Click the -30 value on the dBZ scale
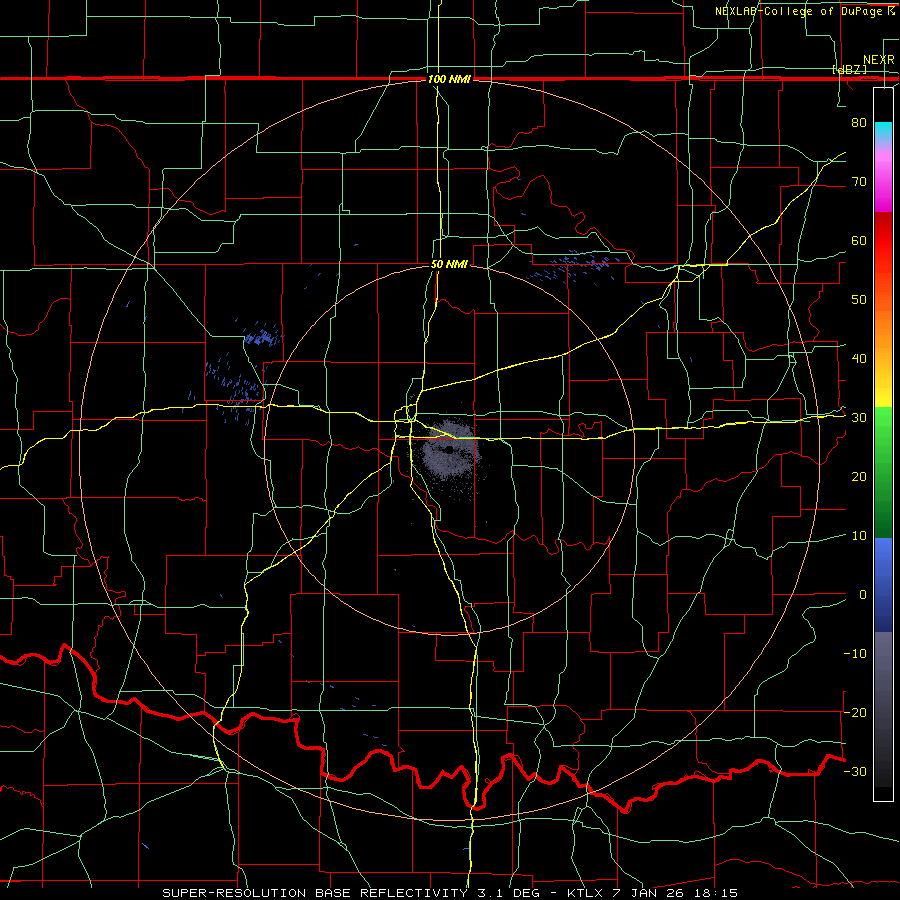Viewport: 900px width, 900px height. [x=855, y=772]
